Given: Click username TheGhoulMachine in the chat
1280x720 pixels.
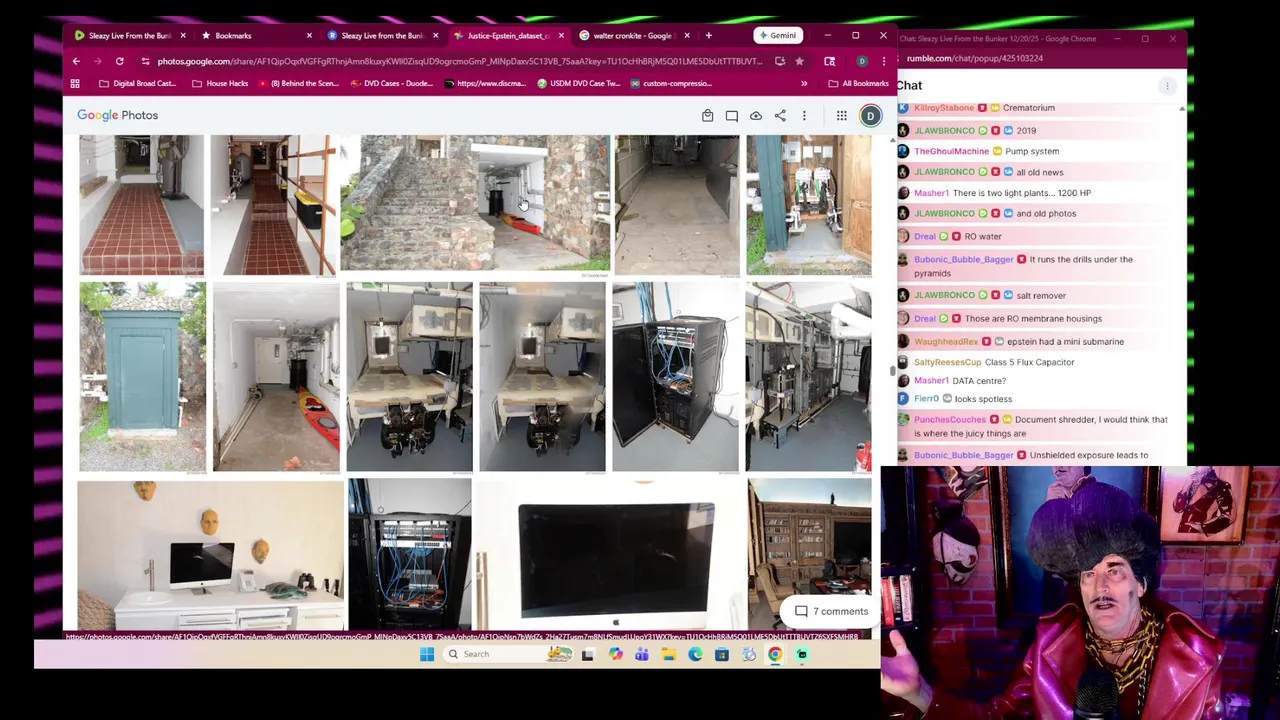Looking at the screenshot, I should click(951, 152).
